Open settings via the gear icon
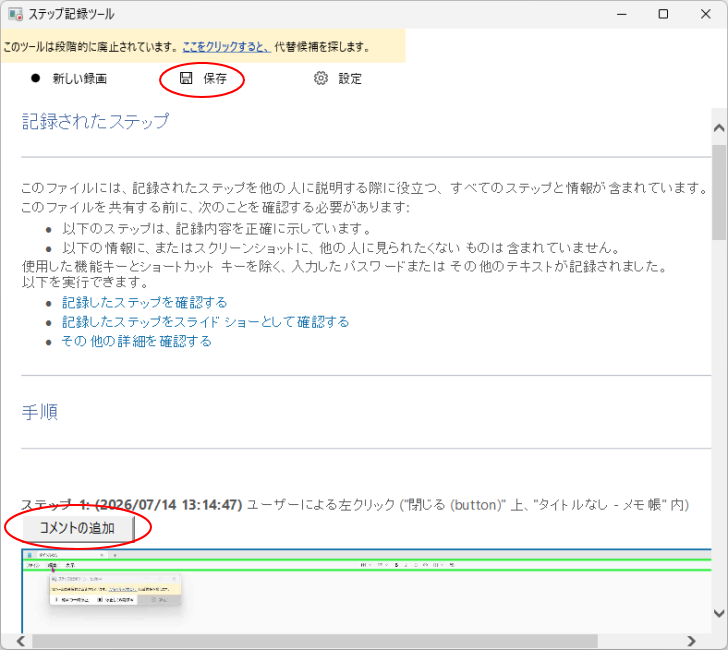 321,78
